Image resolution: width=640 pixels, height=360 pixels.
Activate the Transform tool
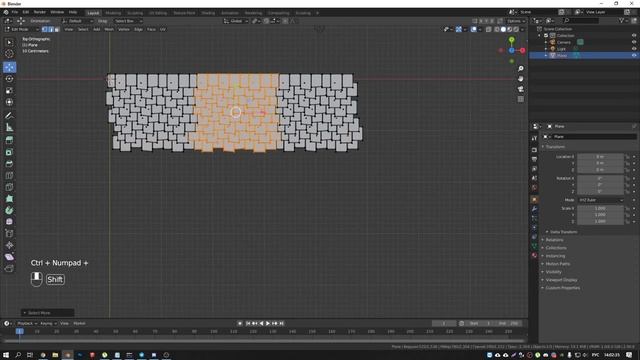coord(9,102)
